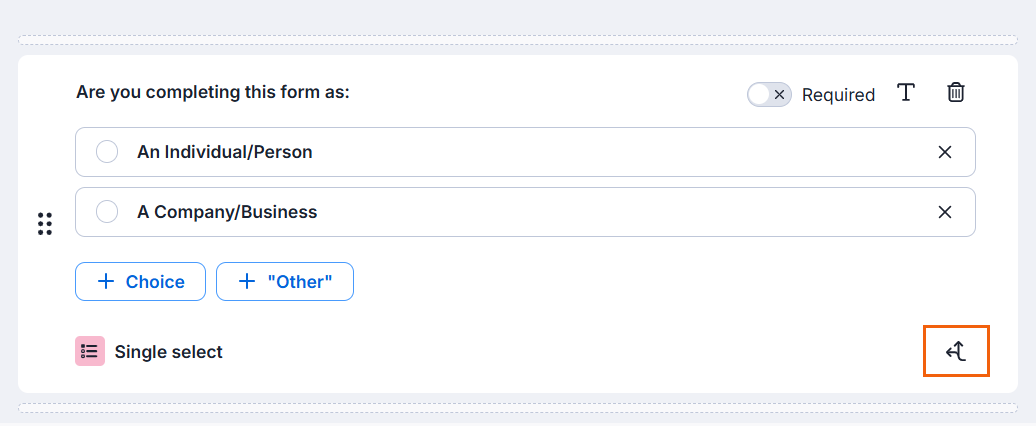Click the dashed drop zone above the question
The image size is (1036, 426).
[518, 40]
